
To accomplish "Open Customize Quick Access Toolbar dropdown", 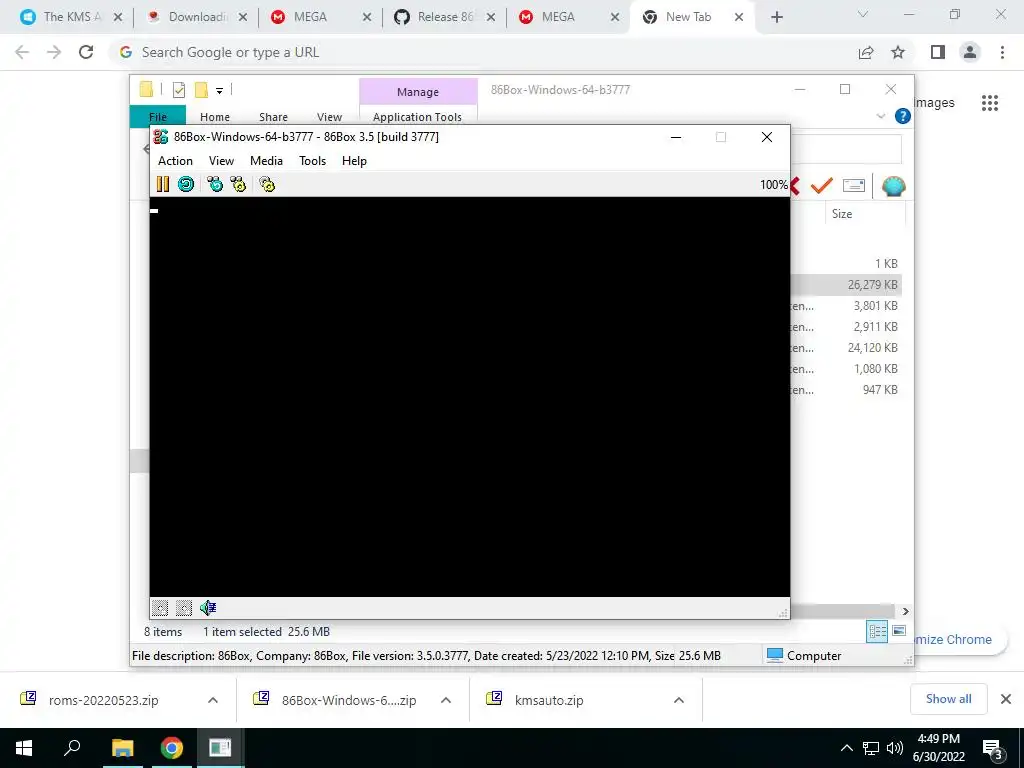I will pos(219,91).
